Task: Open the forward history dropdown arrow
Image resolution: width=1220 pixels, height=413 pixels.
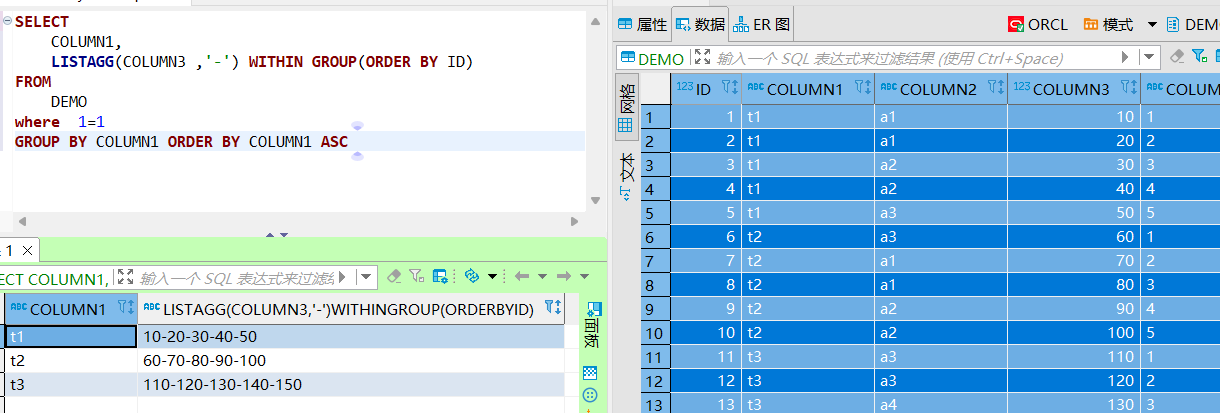Action: coord(584,276)
